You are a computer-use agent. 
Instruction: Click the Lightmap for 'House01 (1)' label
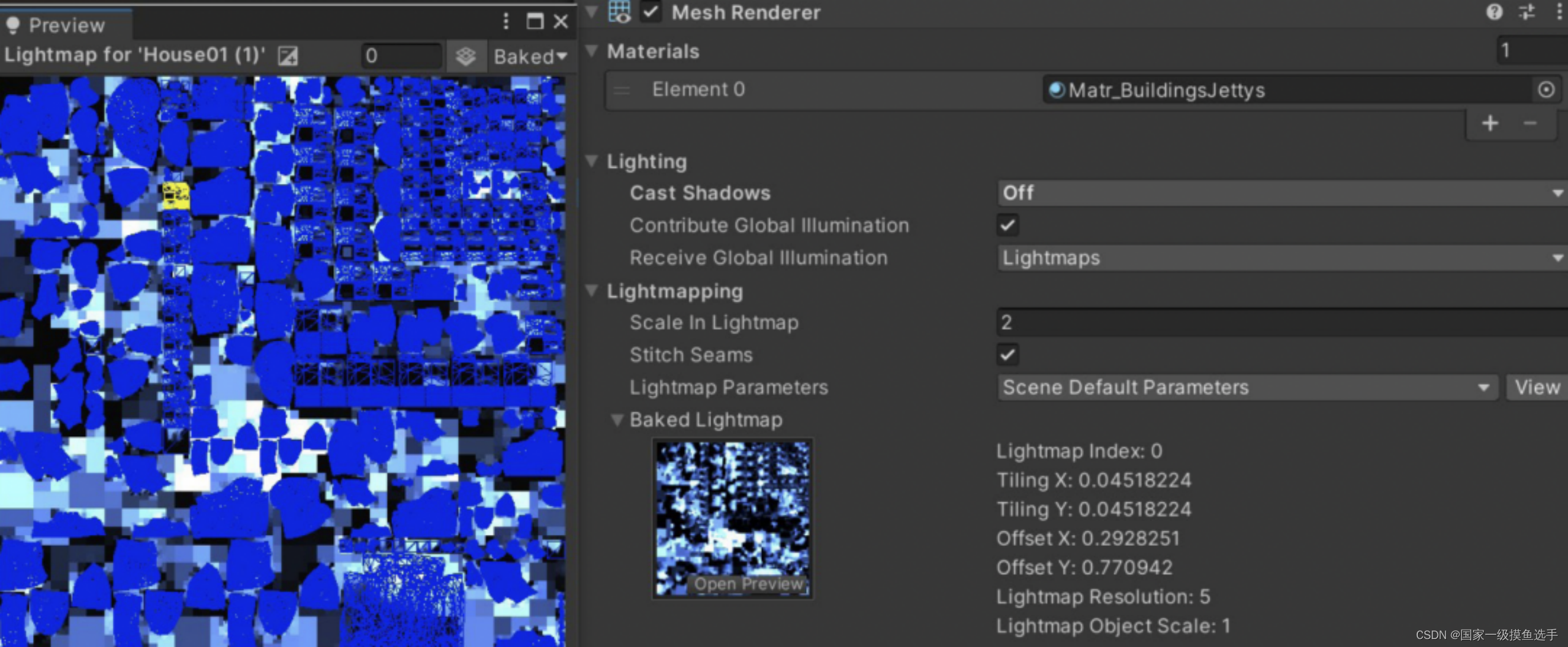pyautogui.click(x=135, y=55)
